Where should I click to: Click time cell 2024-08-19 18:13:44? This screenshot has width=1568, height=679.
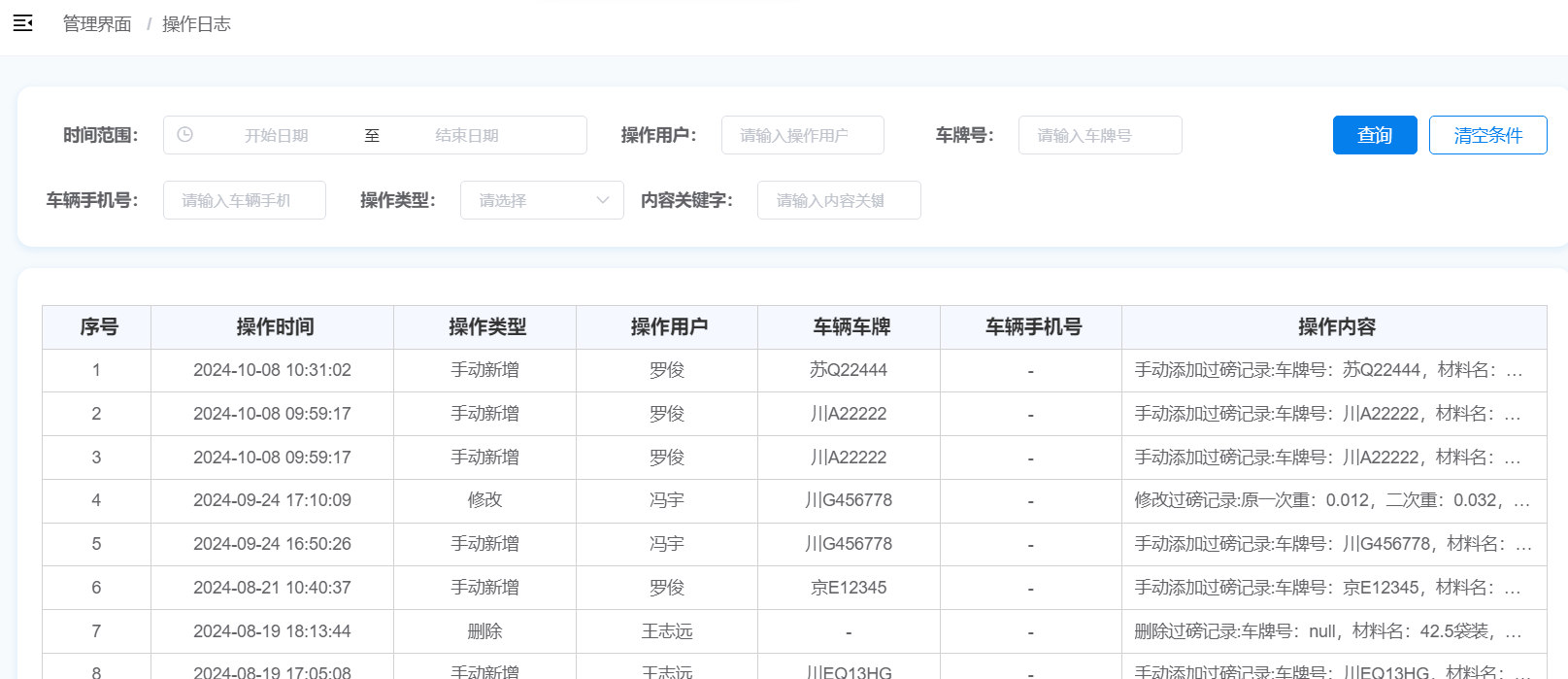(x=273, y=631)
